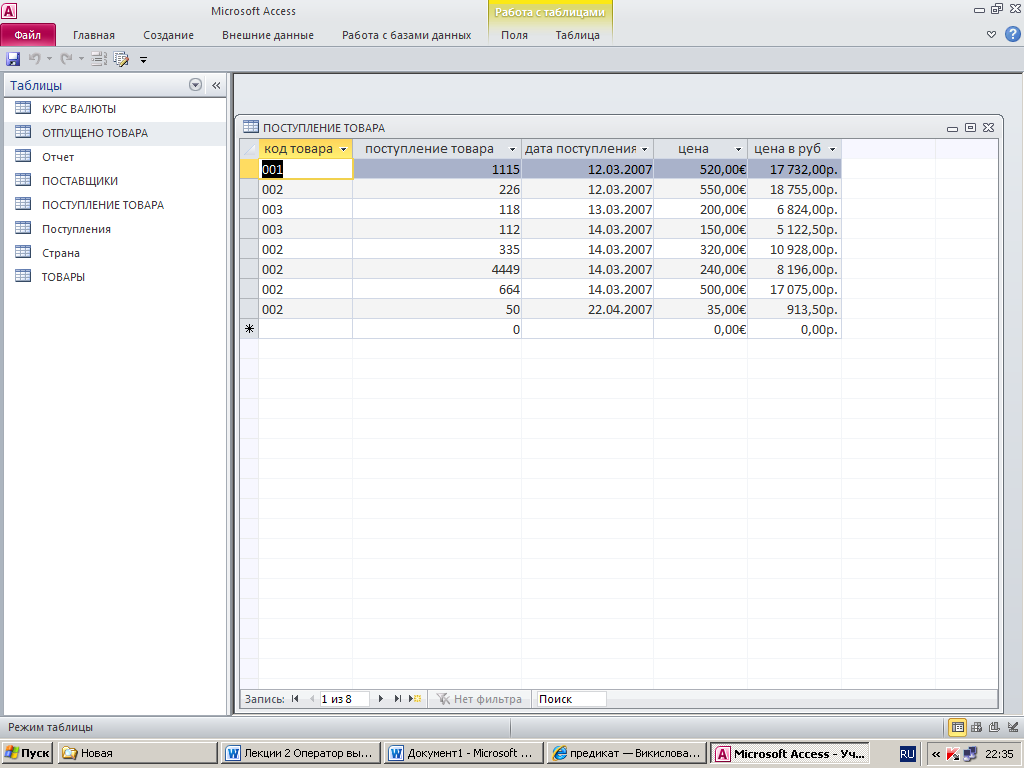Go to first record navigation button
The width and height of the screenshot is (1024, 768).
(295, 699)
